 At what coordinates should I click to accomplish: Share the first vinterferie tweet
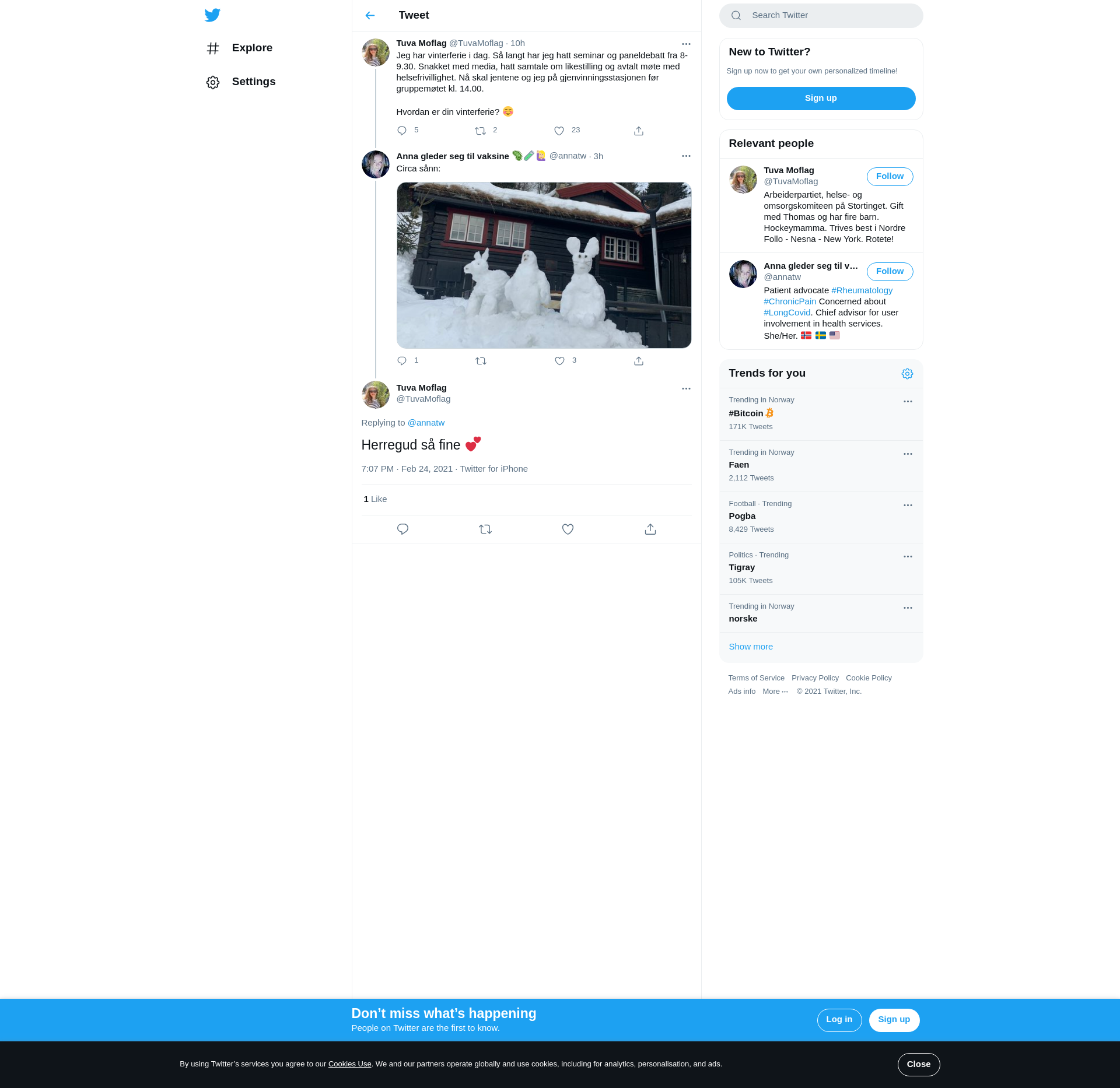coord(639,131)
